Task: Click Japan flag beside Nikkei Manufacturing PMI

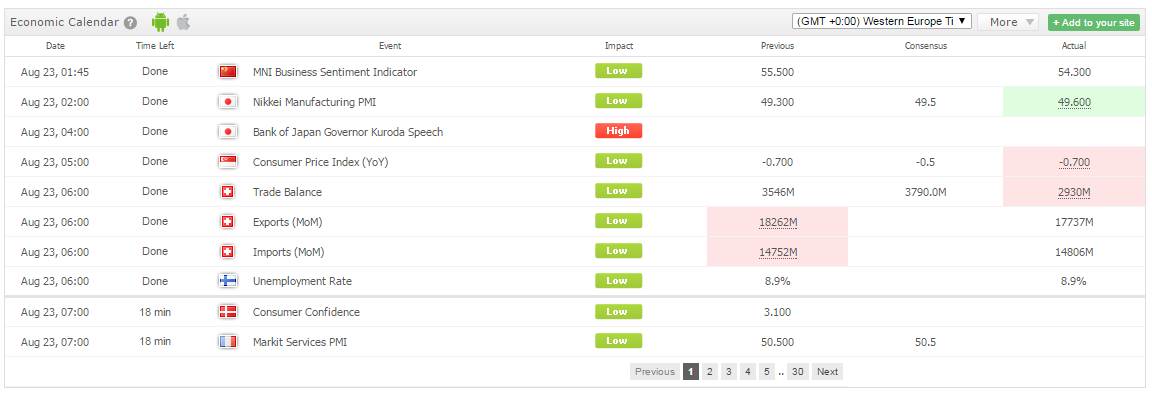Action: [228, 101]
